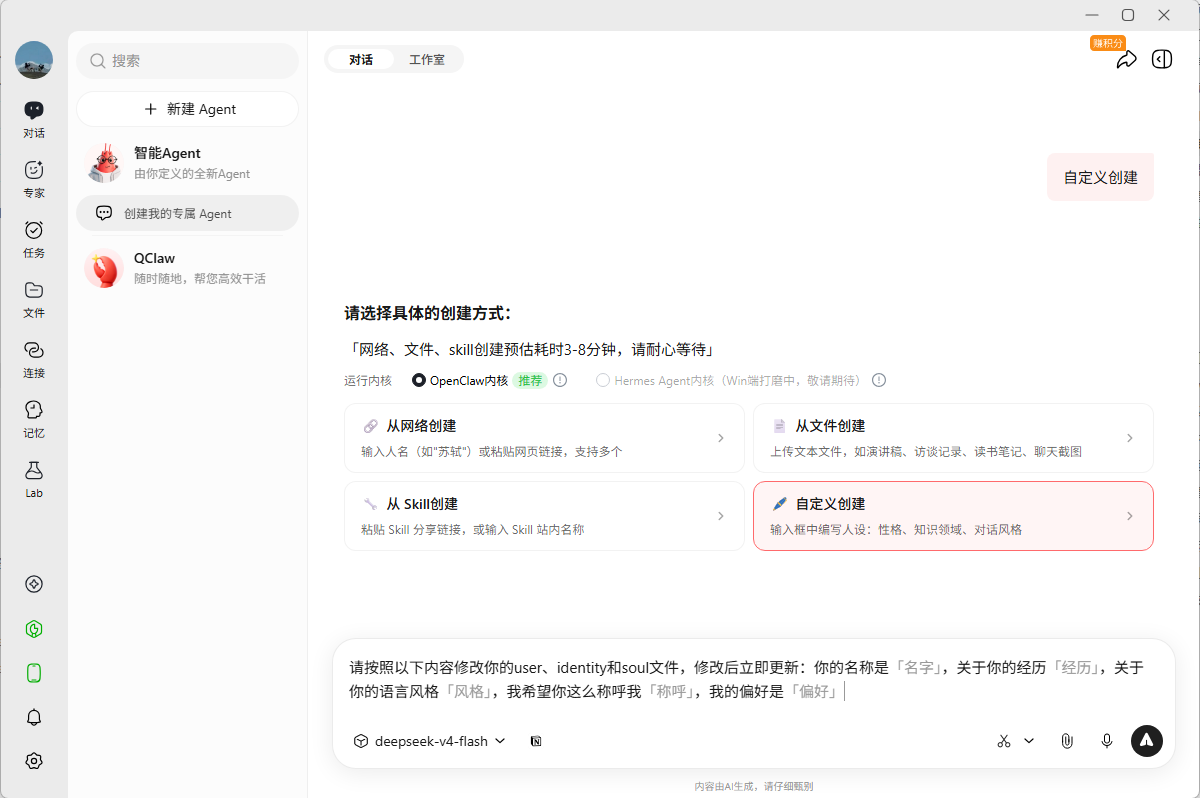1200x798 pixels.
Task: Go to the 任务 tasks section
Action: 34,238
